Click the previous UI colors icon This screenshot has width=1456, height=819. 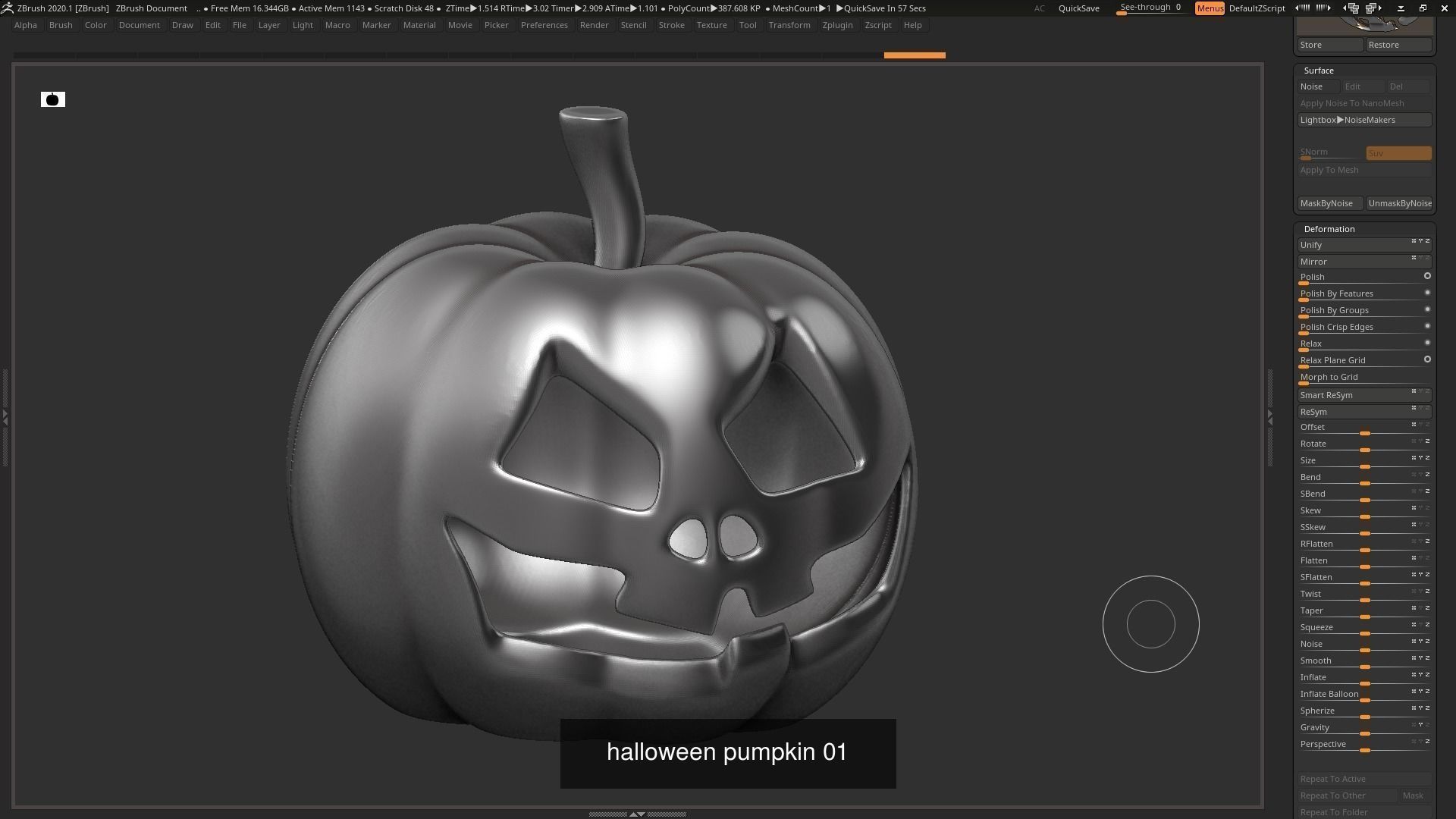[1351, 8]
